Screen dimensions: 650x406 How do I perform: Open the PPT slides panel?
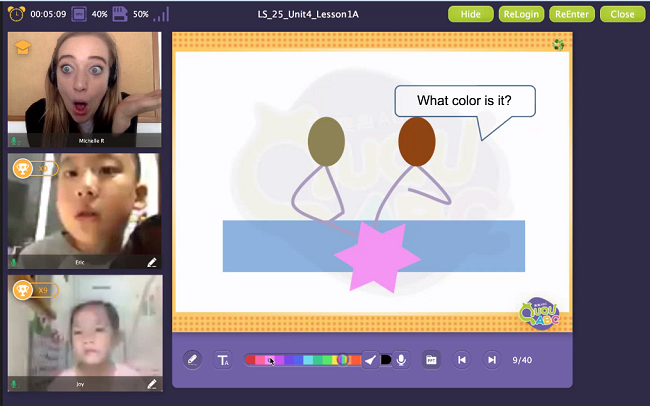click(431, 360)
